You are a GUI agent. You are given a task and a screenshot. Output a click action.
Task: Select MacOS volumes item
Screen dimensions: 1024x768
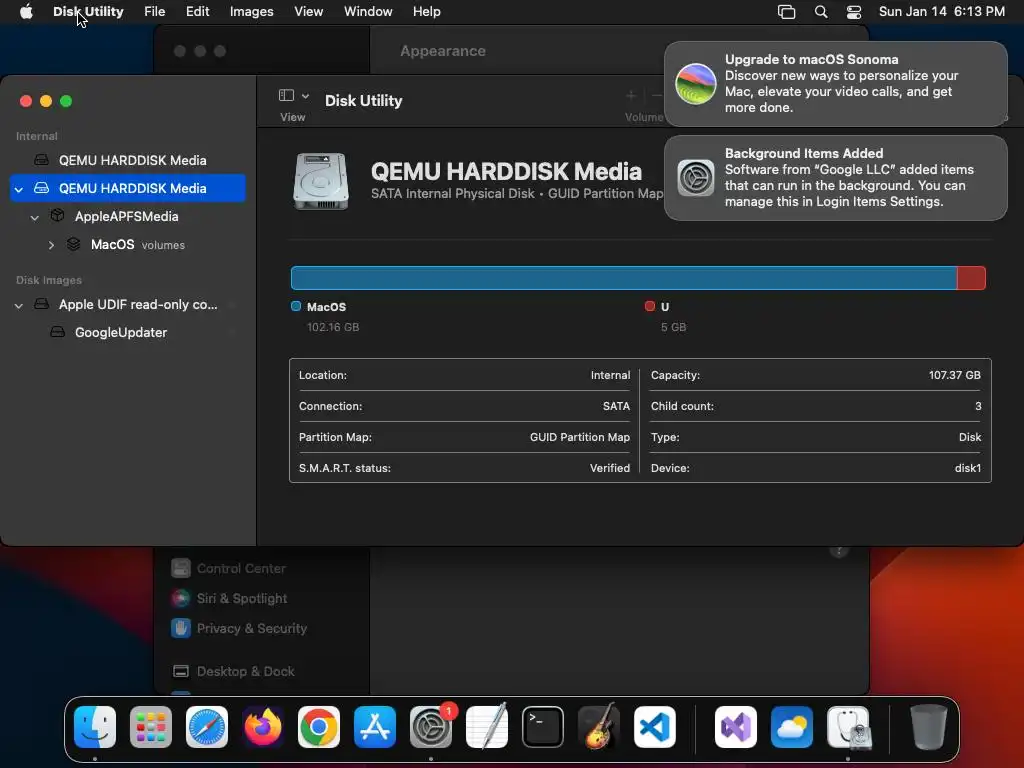pyautogui.click(x=138, y=244)
